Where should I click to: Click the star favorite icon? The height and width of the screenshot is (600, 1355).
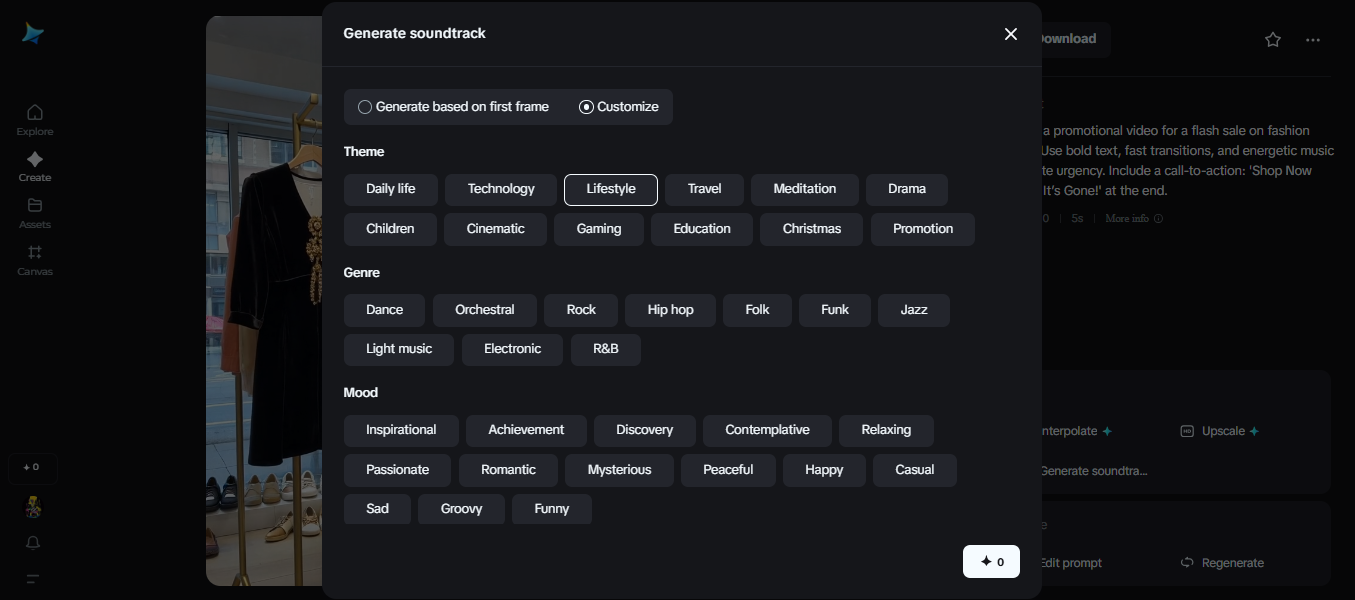[1273, 40]
